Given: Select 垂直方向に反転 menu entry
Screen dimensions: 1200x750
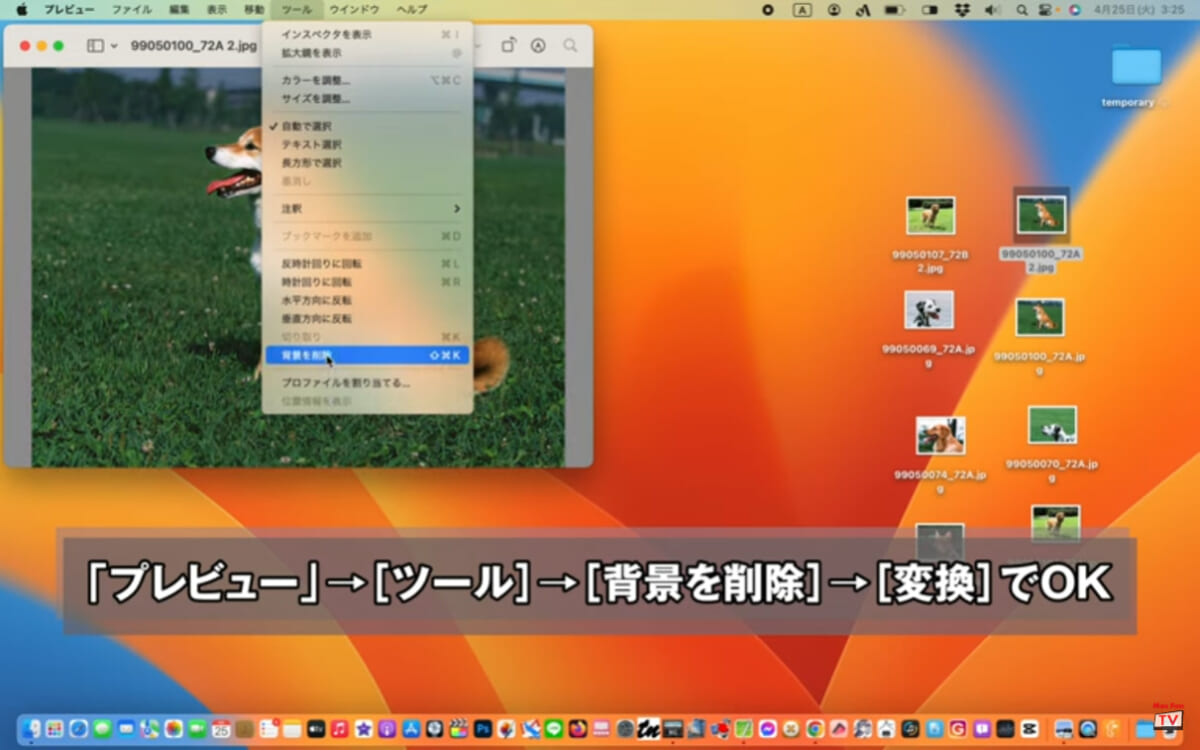Looking at the screenshot, I should (367, 318).
